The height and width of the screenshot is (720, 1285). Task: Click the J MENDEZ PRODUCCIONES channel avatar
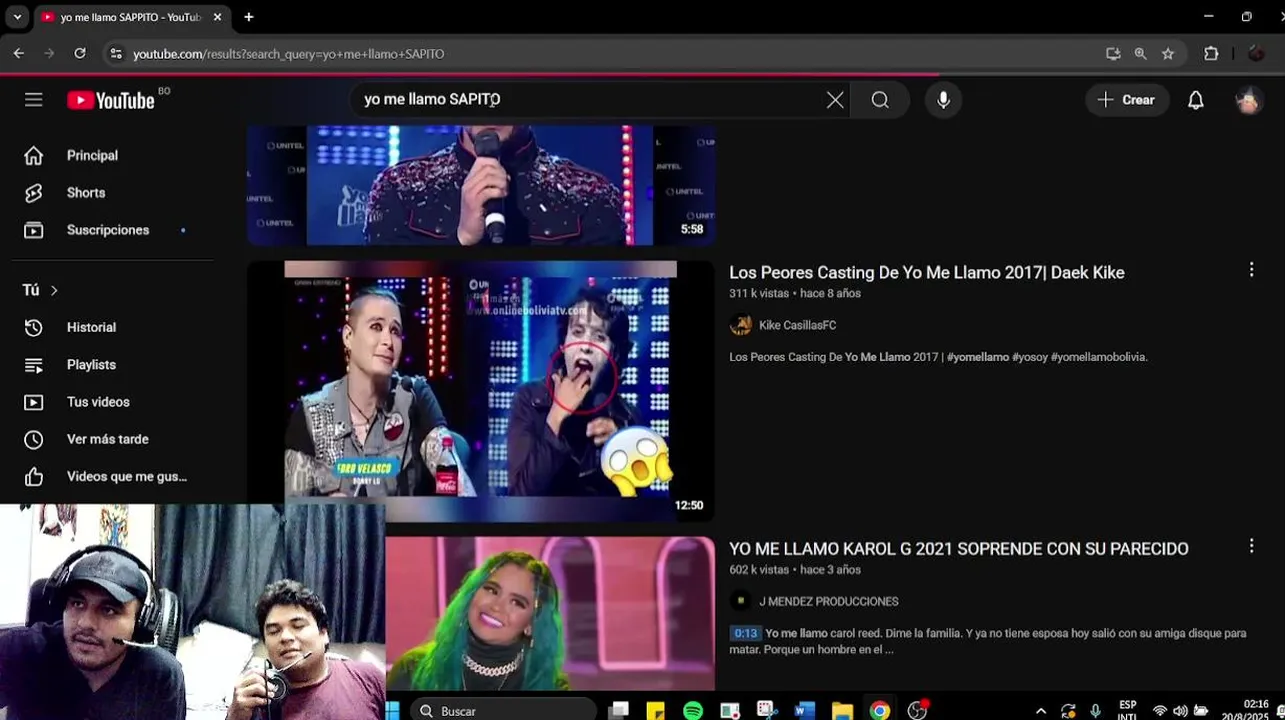741,601
